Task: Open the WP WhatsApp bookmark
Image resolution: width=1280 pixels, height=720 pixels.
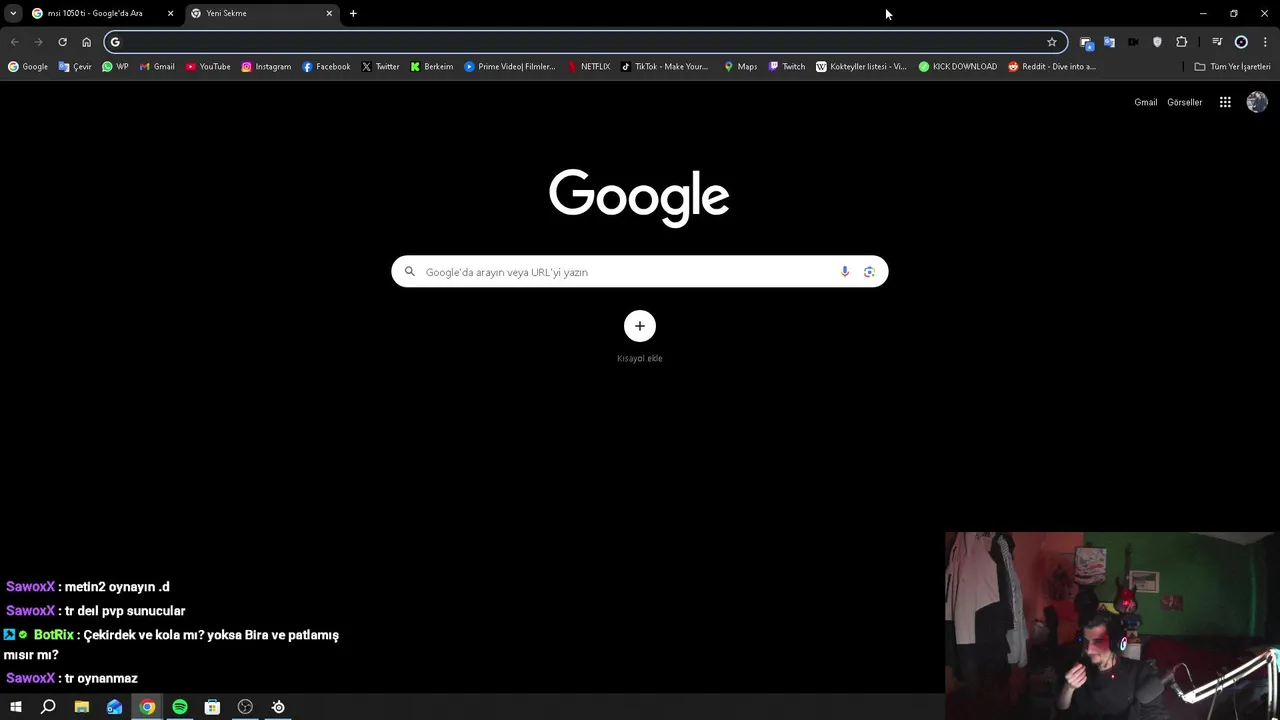Action: (x=115, y=67)
